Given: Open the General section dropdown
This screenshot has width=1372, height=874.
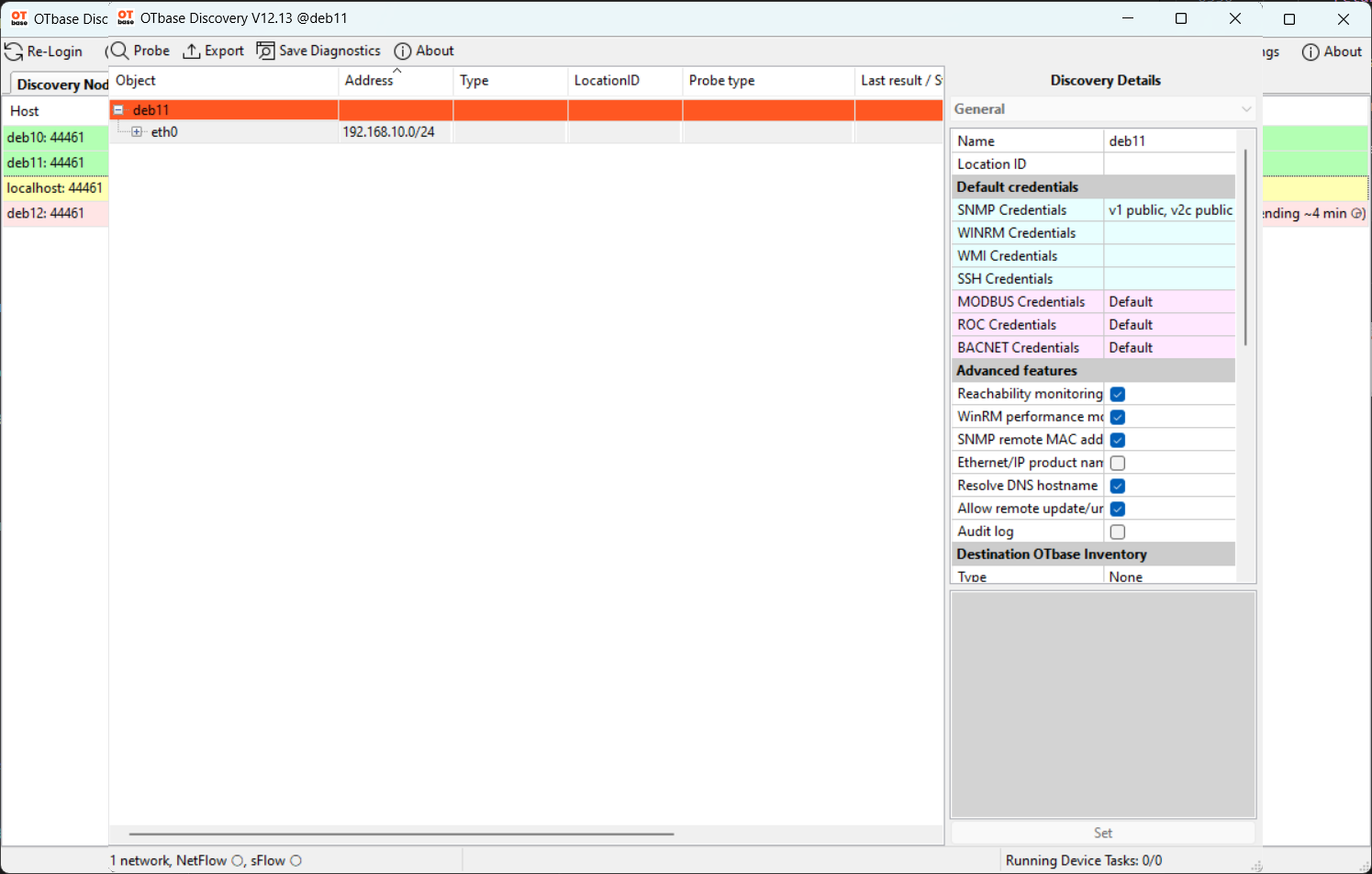Looking at the screenshot, I should coord(1103,108).
